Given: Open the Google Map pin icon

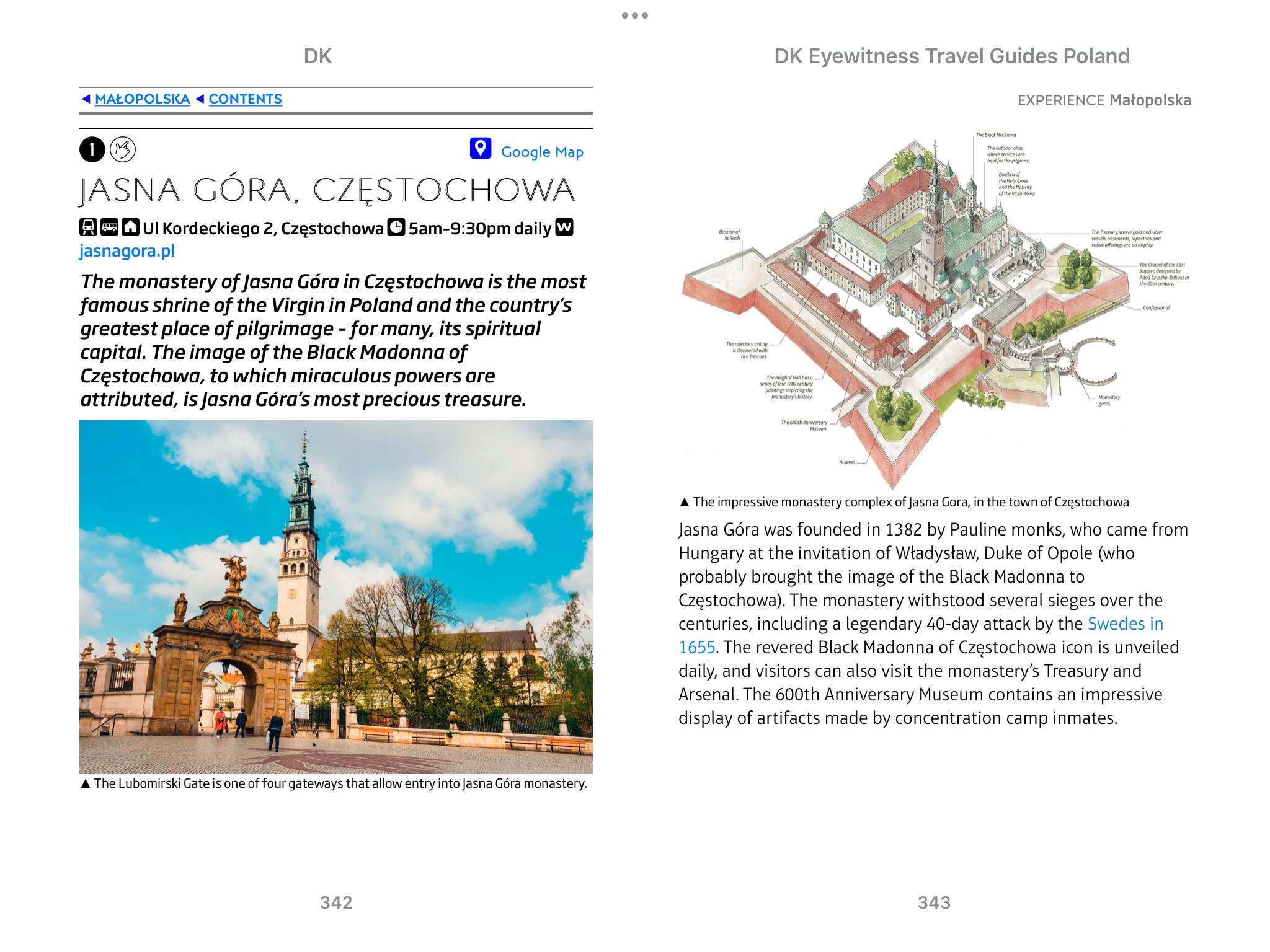Looking at the screenshot, I should (481, 149).
